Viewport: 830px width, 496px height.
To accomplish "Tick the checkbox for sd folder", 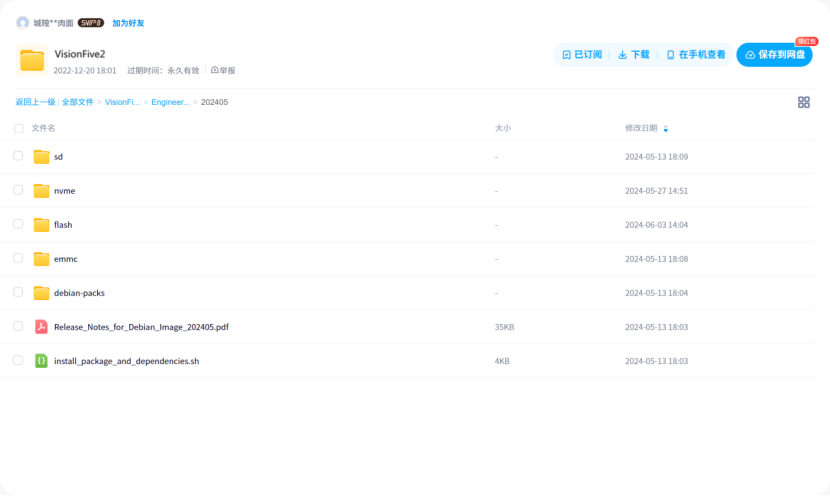I will click(18, 156).
